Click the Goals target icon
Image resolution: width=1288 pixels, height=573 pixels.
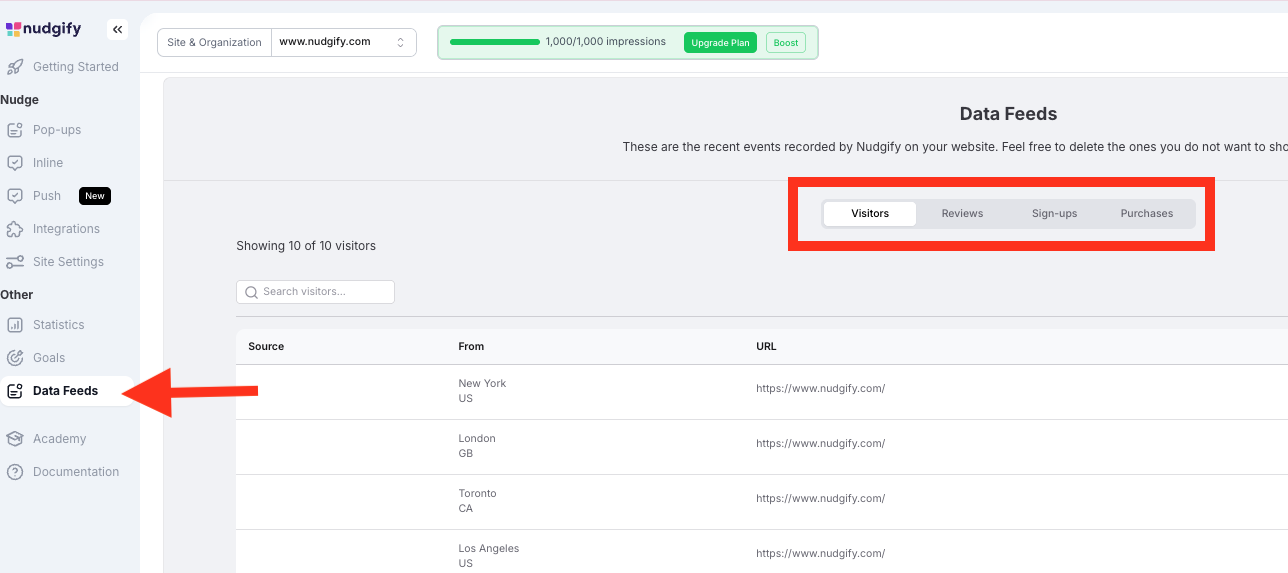coord(15,358)
